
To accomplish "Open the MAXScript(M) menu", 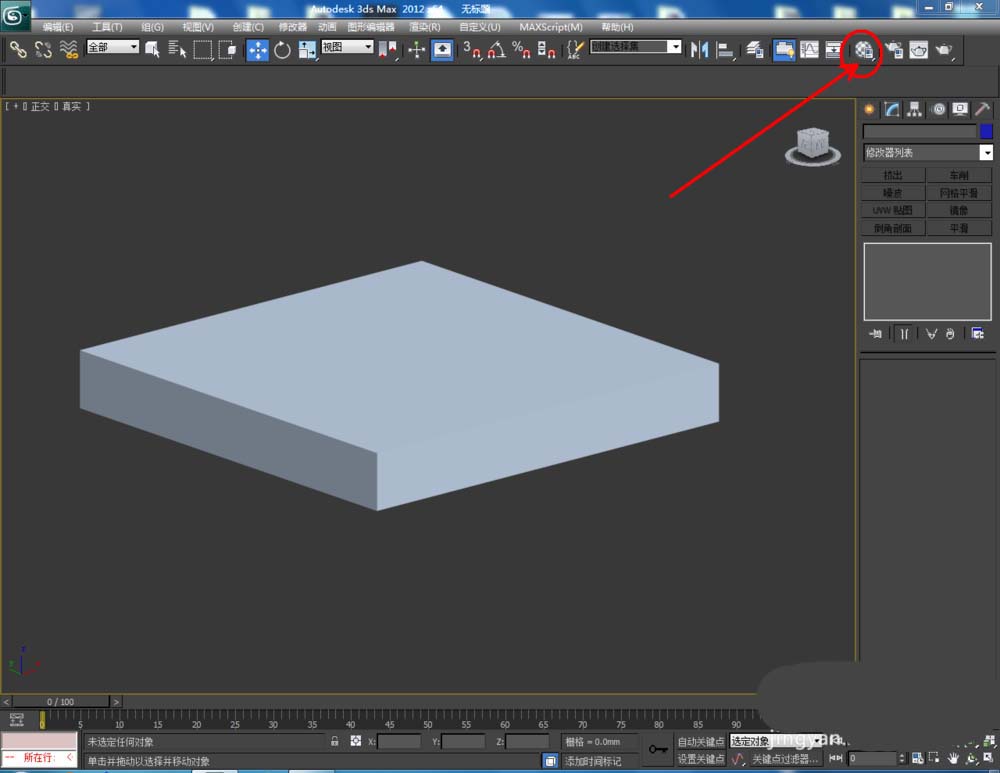I will click(x=551, y=27).
